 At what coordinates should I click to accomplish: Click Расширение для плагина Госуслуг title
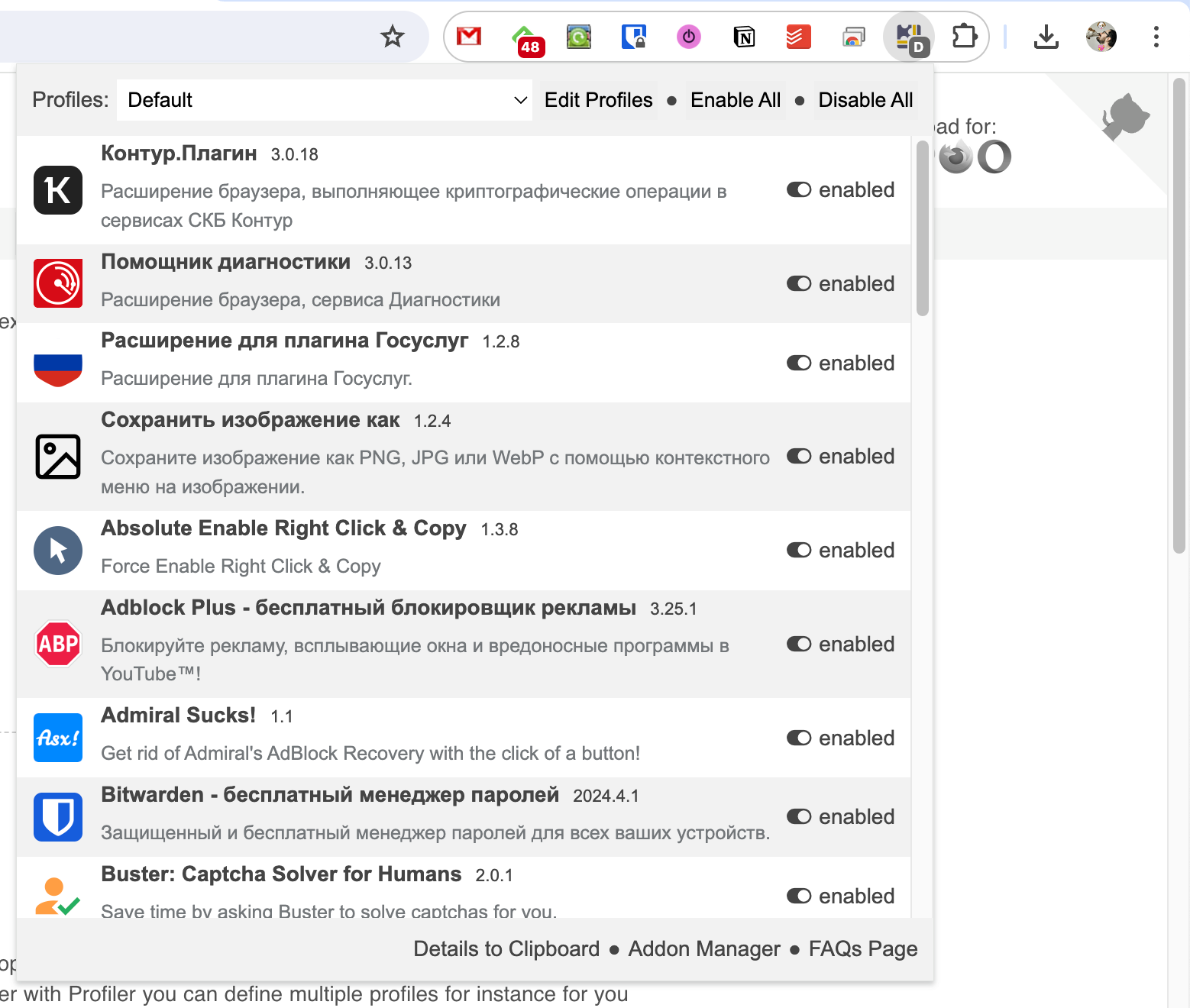click(x=285, y=341)
